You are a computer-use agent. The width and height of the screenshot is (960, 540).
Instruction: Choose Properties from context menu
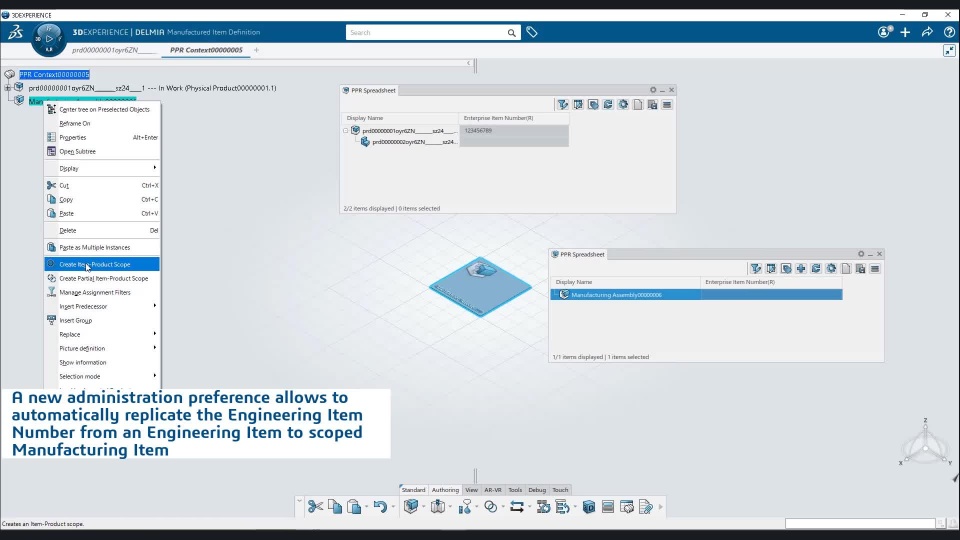click(102, 138)
